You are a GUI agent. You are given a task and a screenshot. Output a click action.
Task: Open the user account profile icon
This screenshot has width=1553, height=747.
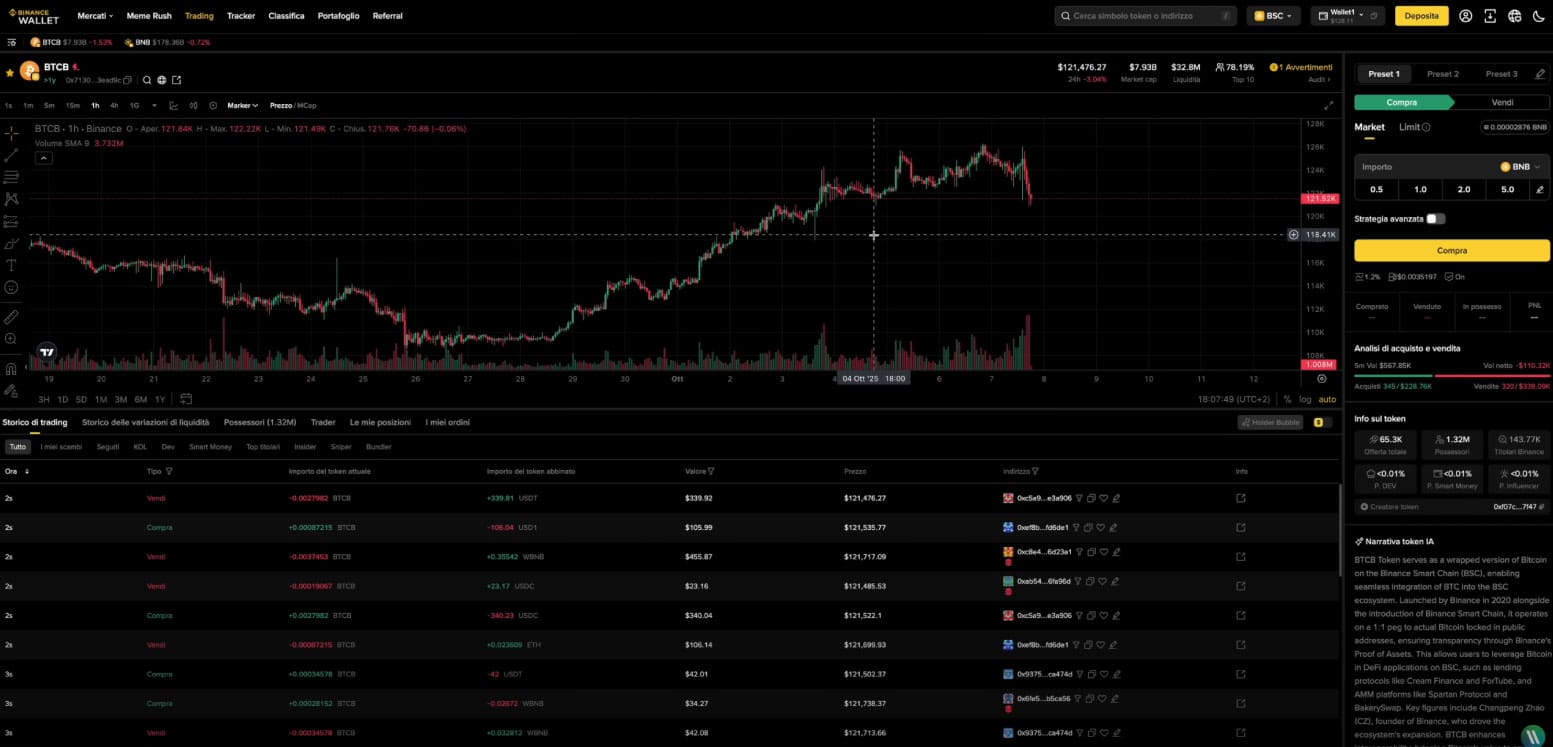click(1465, 16)
